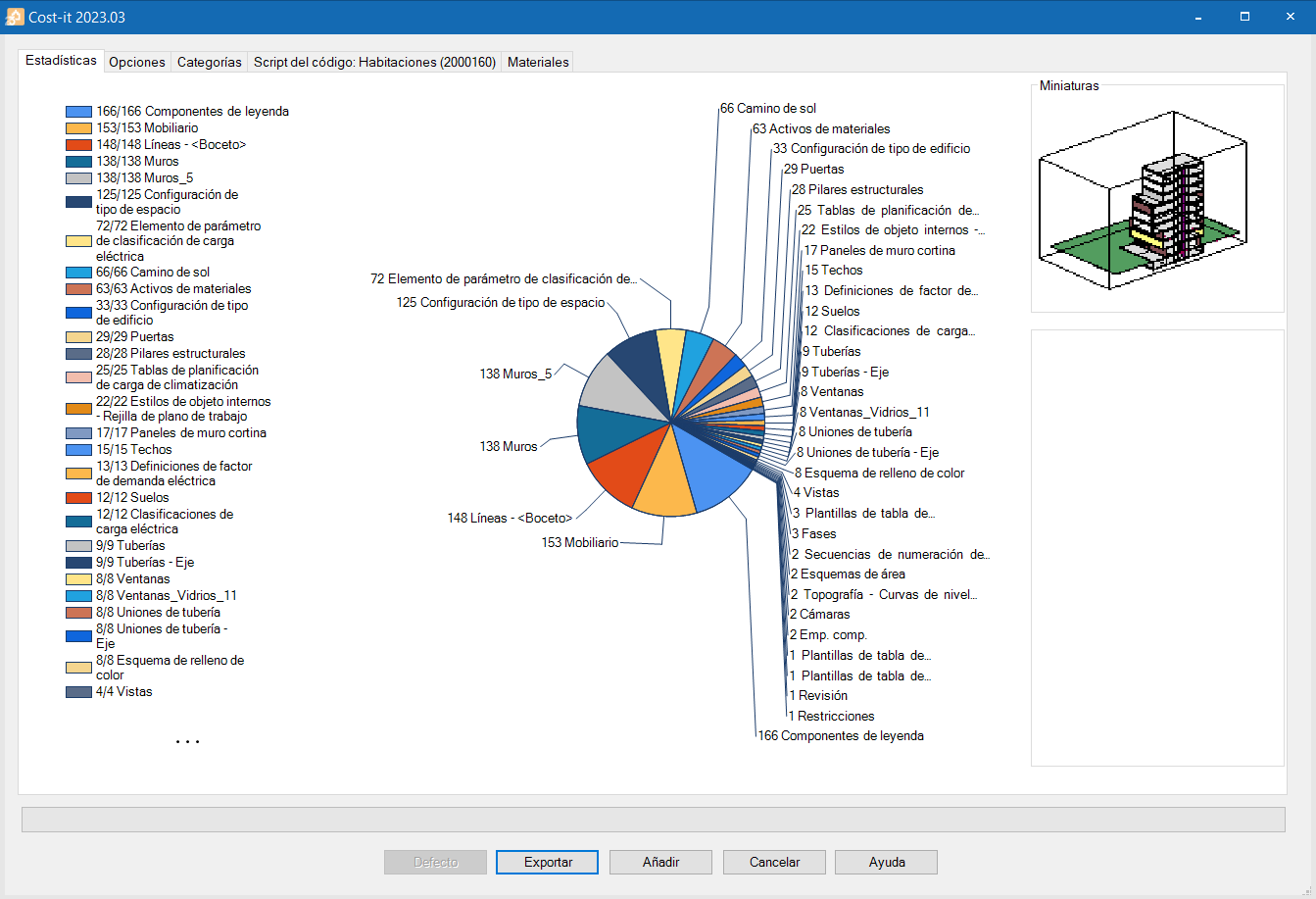1316x899 pixels.
Task: Select legend text '8/8 Ventanas_Vidrios_11'
Action: click(167, 595)
